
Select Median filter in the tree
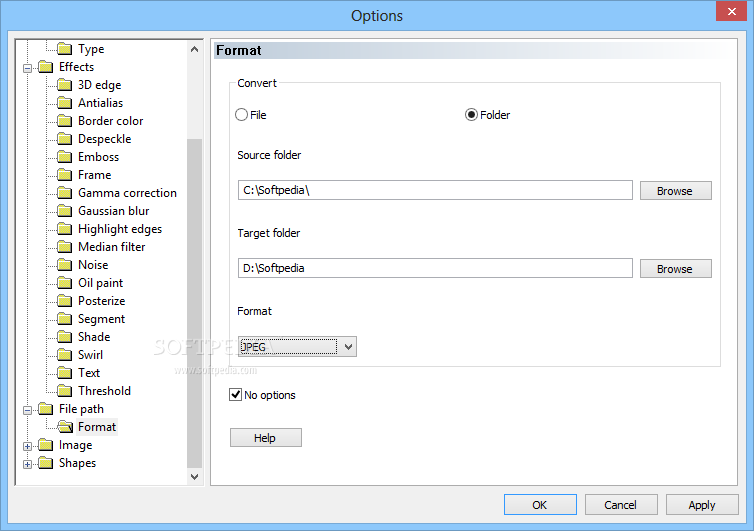[112, 247]
